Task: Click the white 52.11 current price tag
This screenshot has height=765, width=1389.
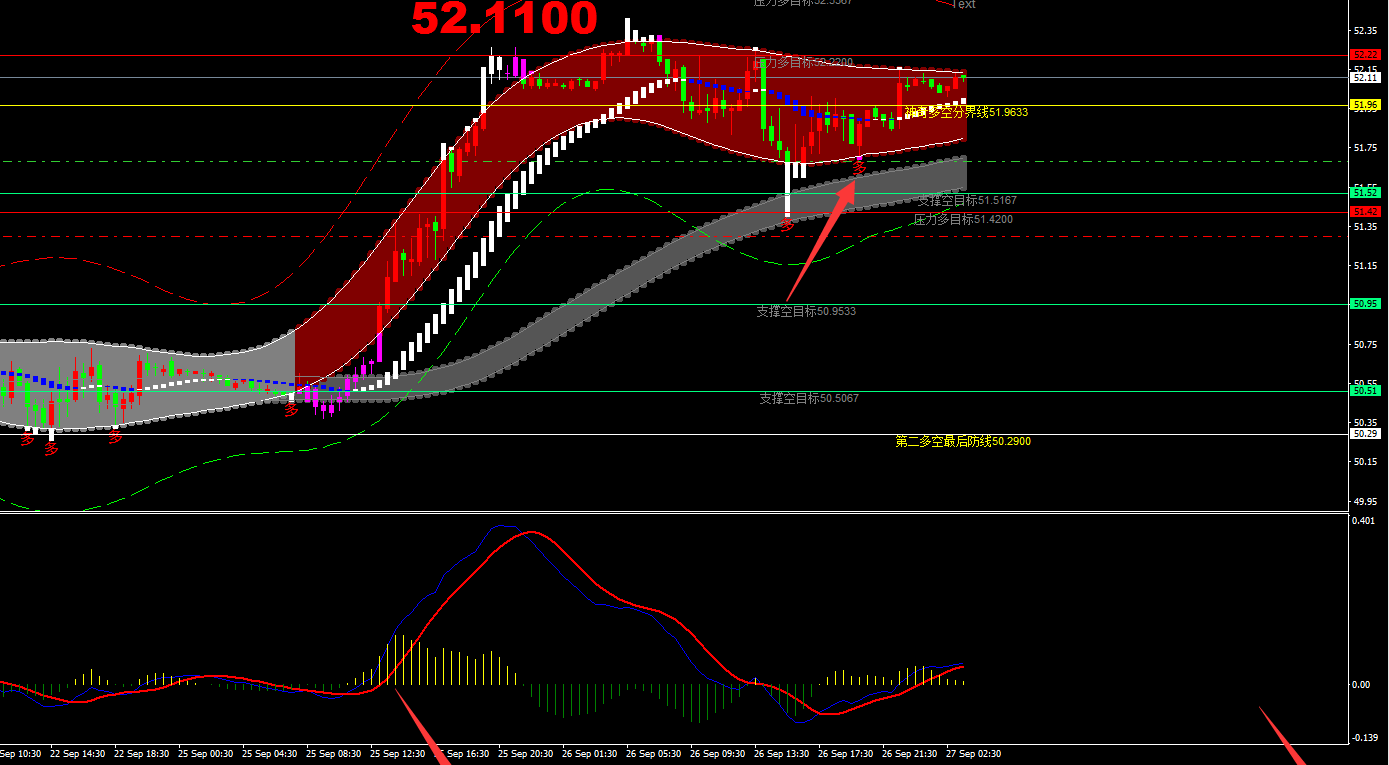Action: 1365,77
